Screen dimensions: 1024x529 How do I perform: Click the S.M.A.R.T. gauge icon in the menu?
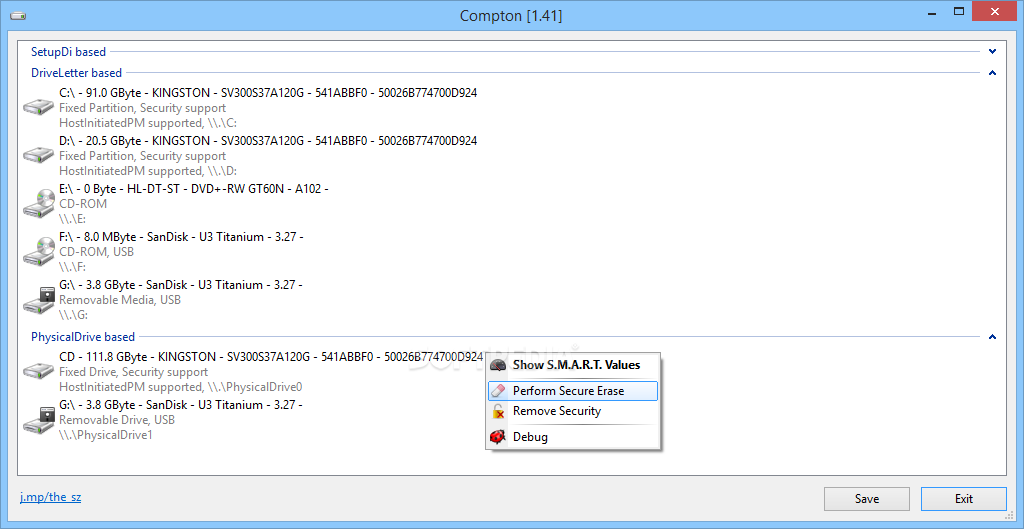point(498,365)
